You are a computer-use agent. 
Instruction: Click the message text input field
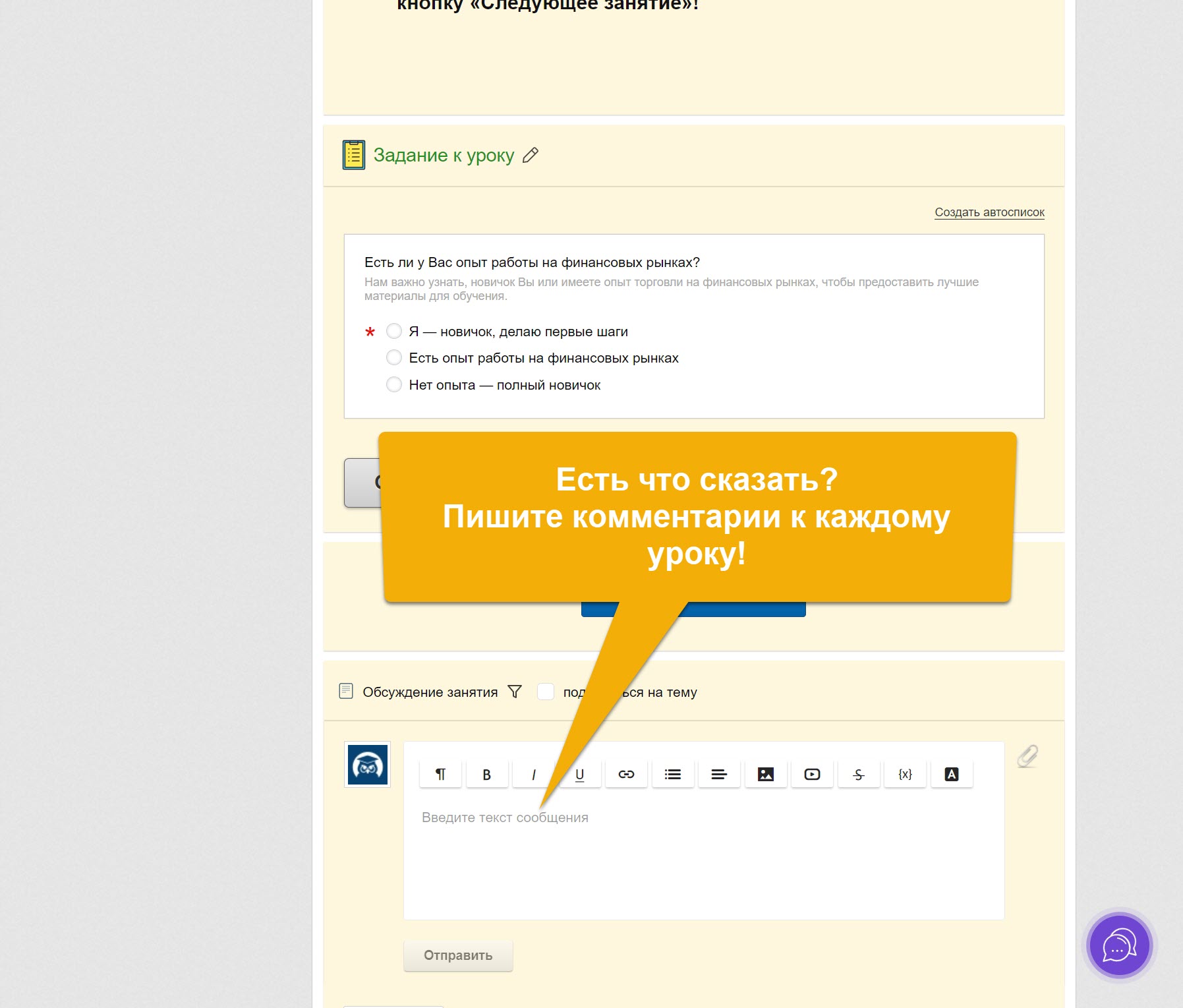tap(703, 857)
